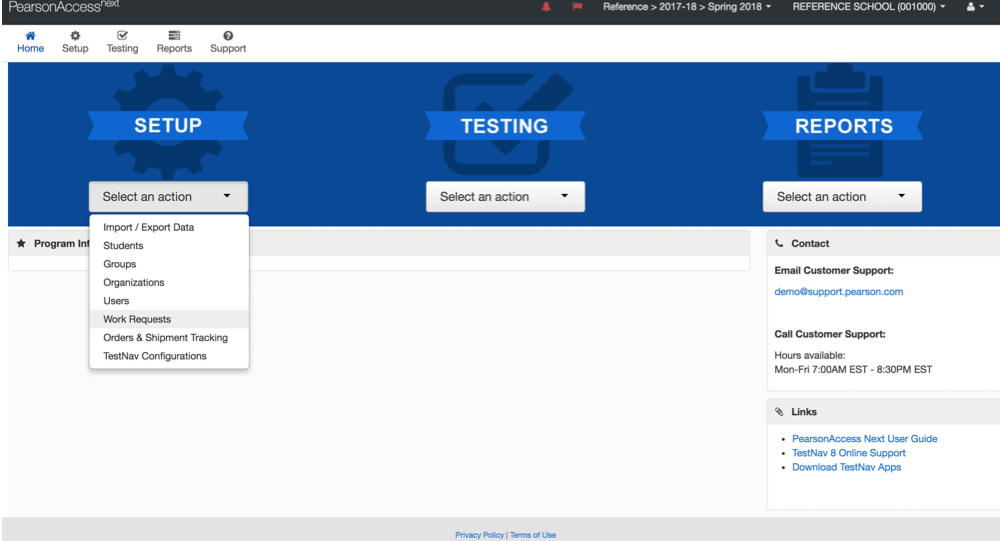Viewport: 1000px width, 541px height.
Task: Click the Hours available text
Action: pos(809,355)
